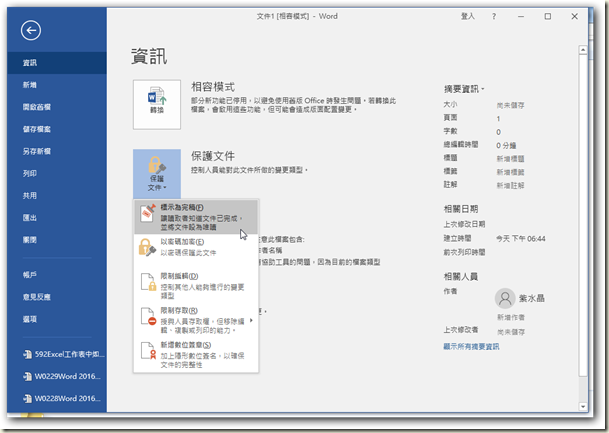Open recent file W0228Word 2016...

coord(57,398)
